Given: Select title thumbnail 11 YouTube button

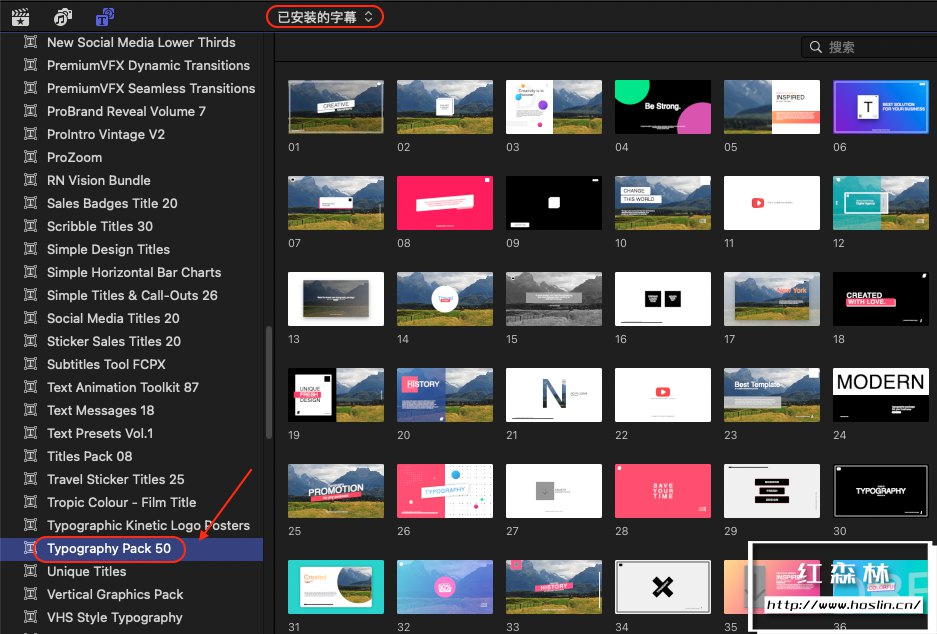Looking at the screenshot, I should pyautogui.click(x=772, y=203).
